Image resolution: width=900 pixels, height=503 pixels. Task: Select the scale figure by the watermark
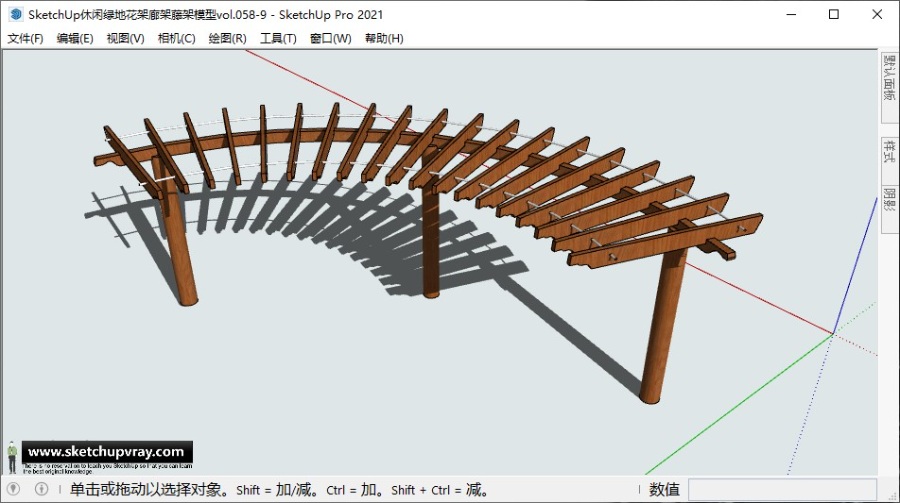[12, 458]
